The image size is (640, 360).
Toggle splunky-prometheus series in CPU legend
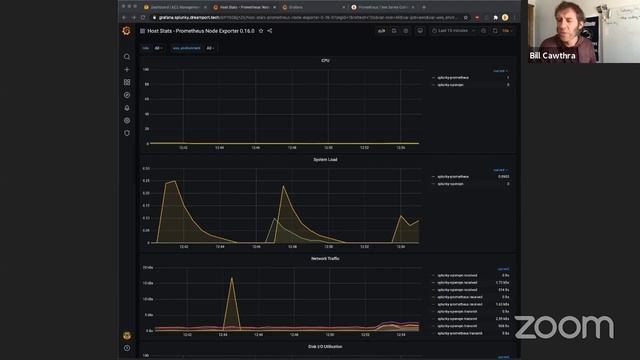coord(453,78)
